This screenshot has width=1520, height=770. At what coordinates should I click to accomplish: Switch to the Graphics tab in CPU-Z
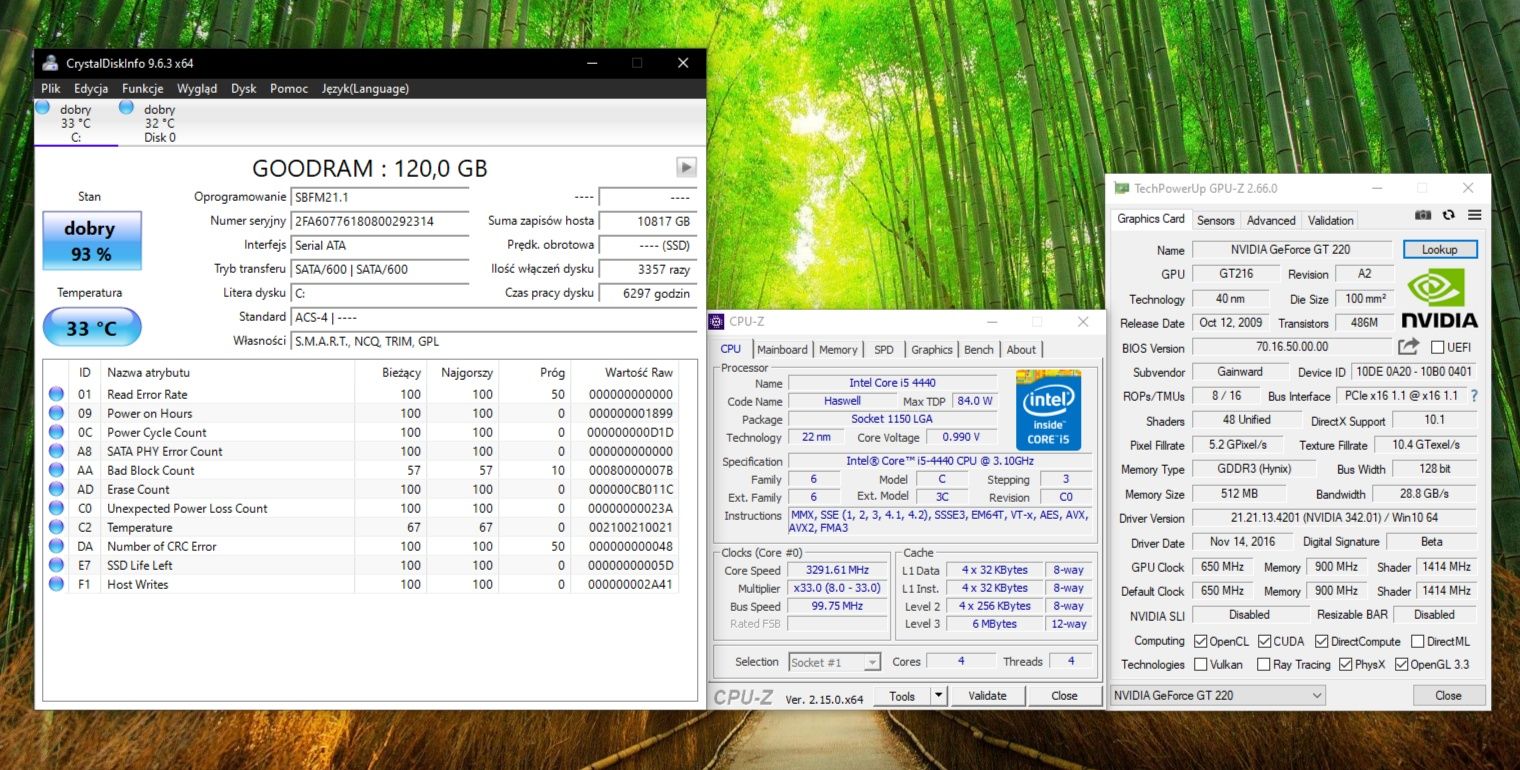coord(931,349)
